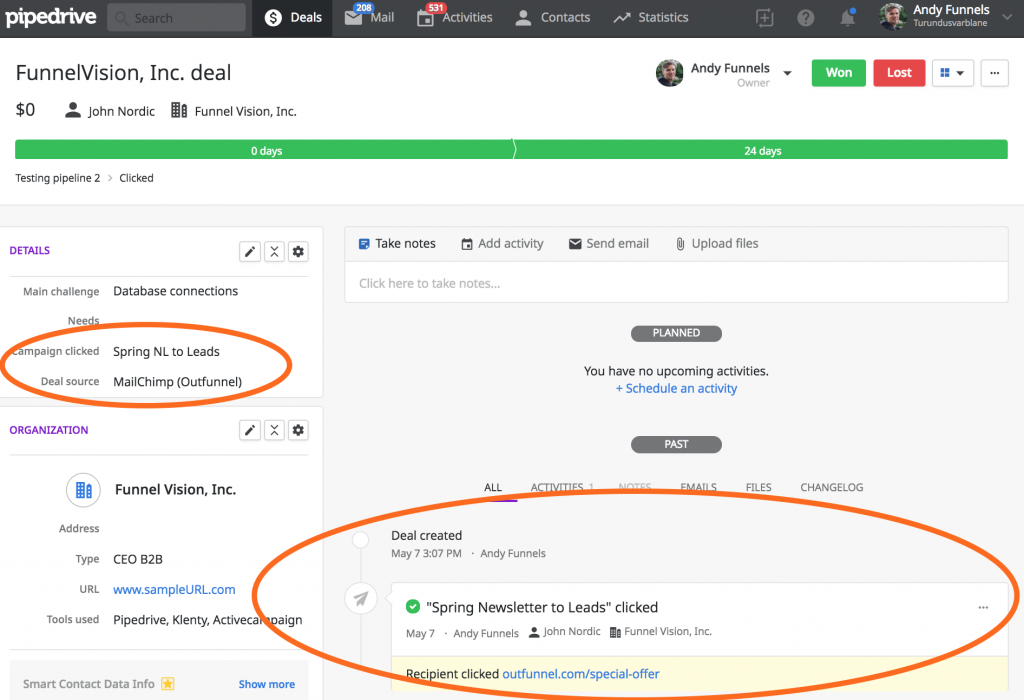Select the Send email tab
Screen dimensions: 1024x700
click(x=609, y=244)
